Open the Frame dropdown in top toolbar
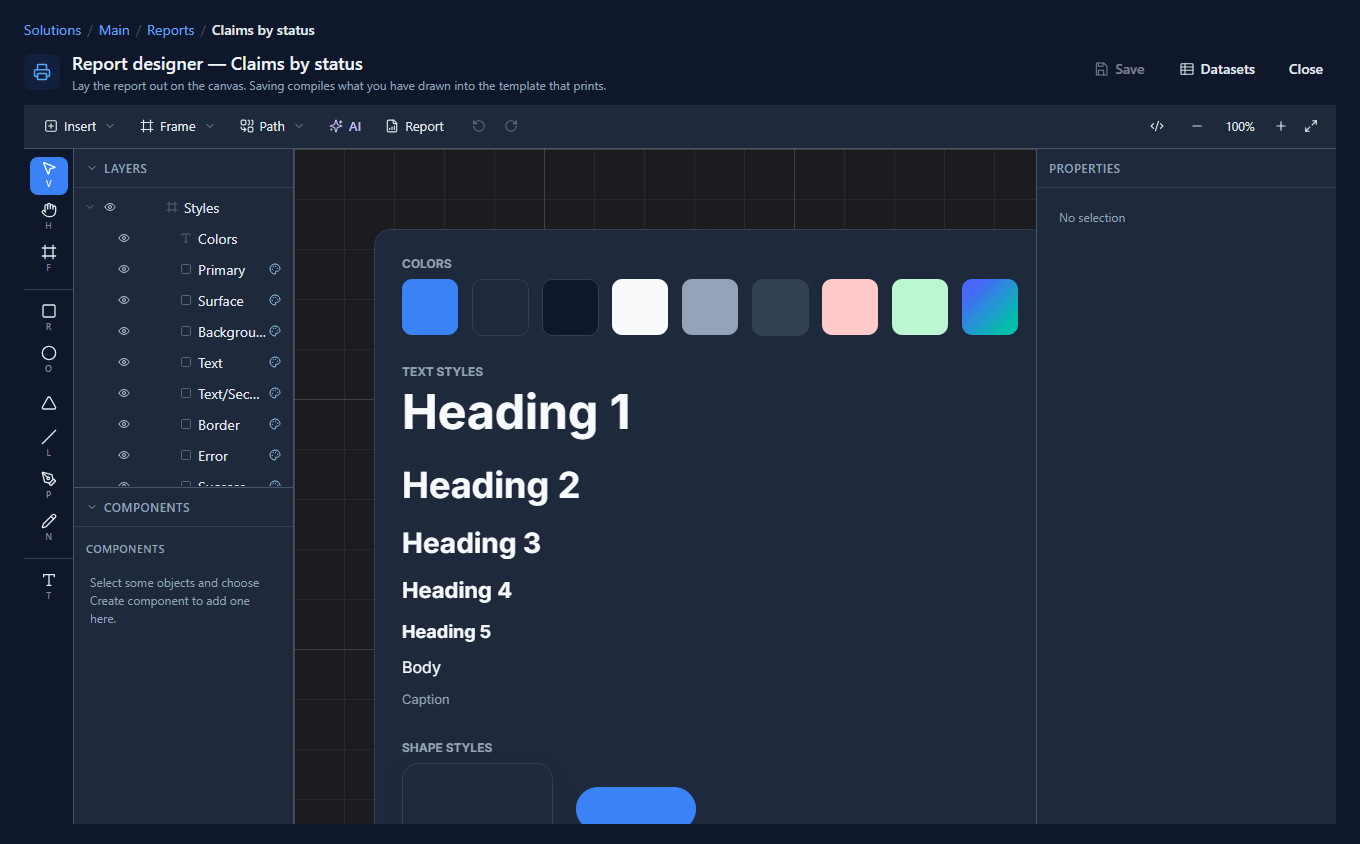The image size is (1360, 844). pos(177,126)
